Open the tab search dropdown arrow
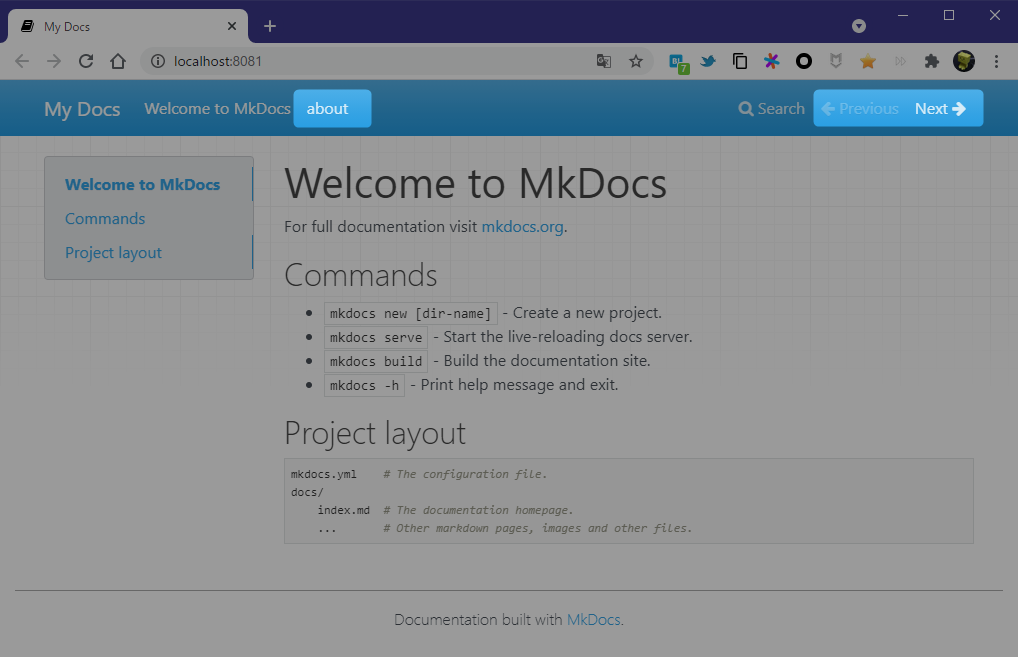Image resolution: width=1018 pixels, height=657 pixels. pyautogui.click(x=858, y=26)
